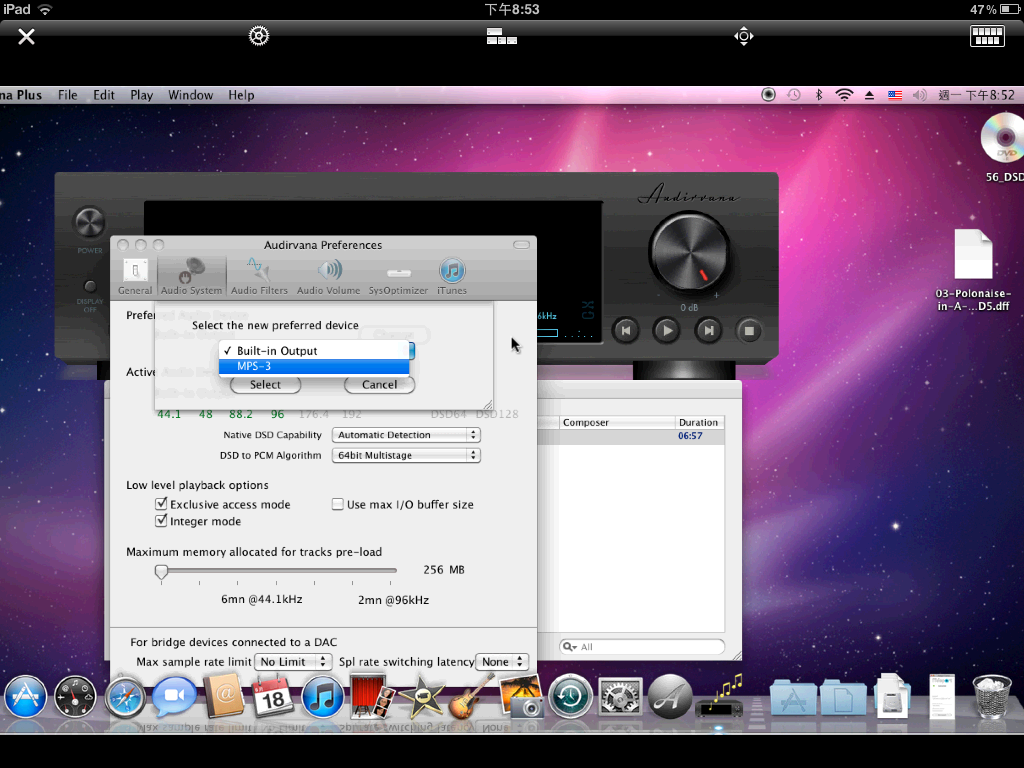
Task: Open the Window menu
Action: tap(191, 95)
